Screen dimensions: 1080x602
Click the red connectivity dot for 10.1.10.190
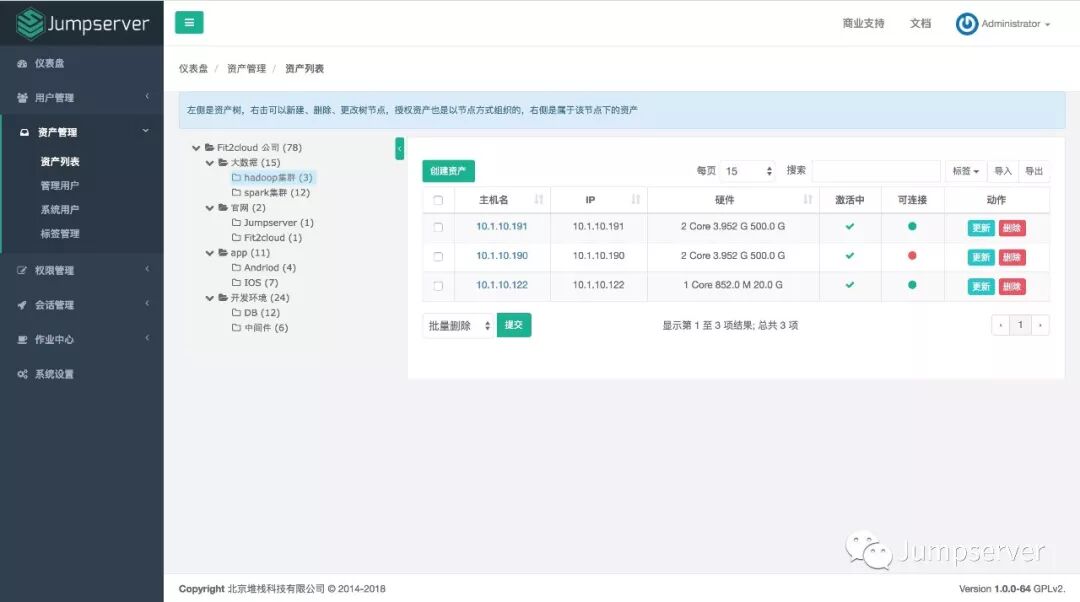pos(911,256)
